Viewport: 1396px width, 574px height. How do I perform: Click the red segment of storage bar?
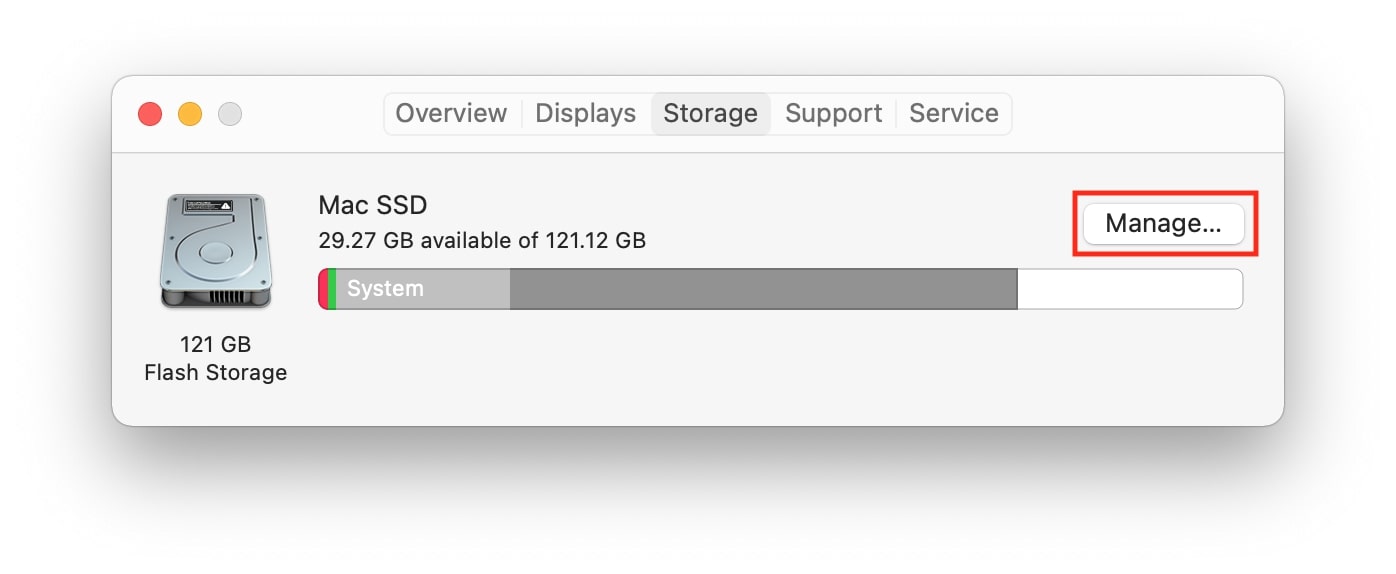[323, 289]
